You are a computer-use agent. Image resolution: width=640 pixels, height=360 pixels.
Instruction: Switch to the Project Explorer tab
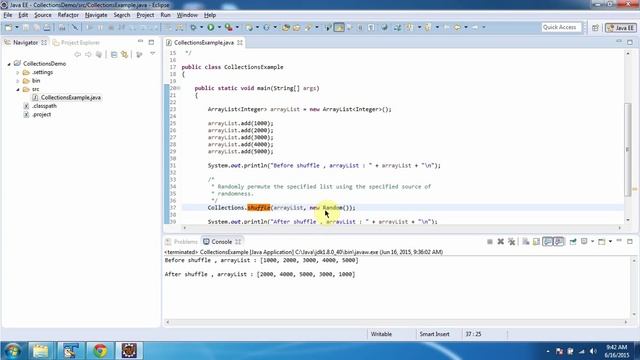[x=76, y=42]
